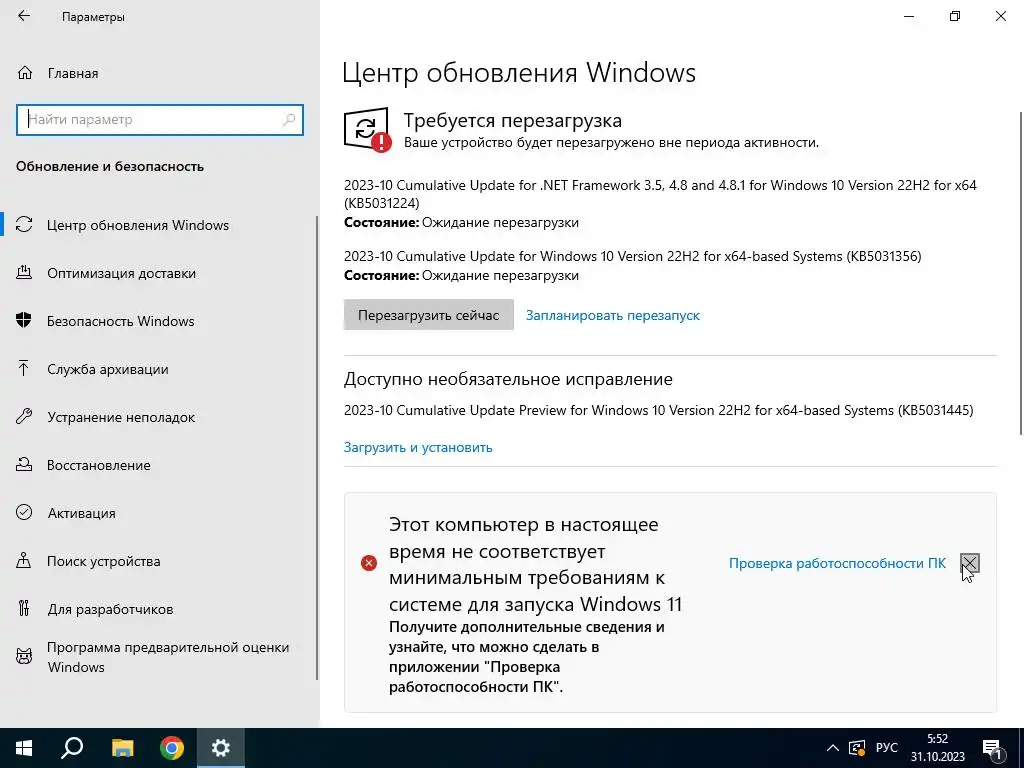Click the red error icon in Windows 11 card
This screenshot has width=1024, height=768.
pyautogui.click(x=369, y=563)
